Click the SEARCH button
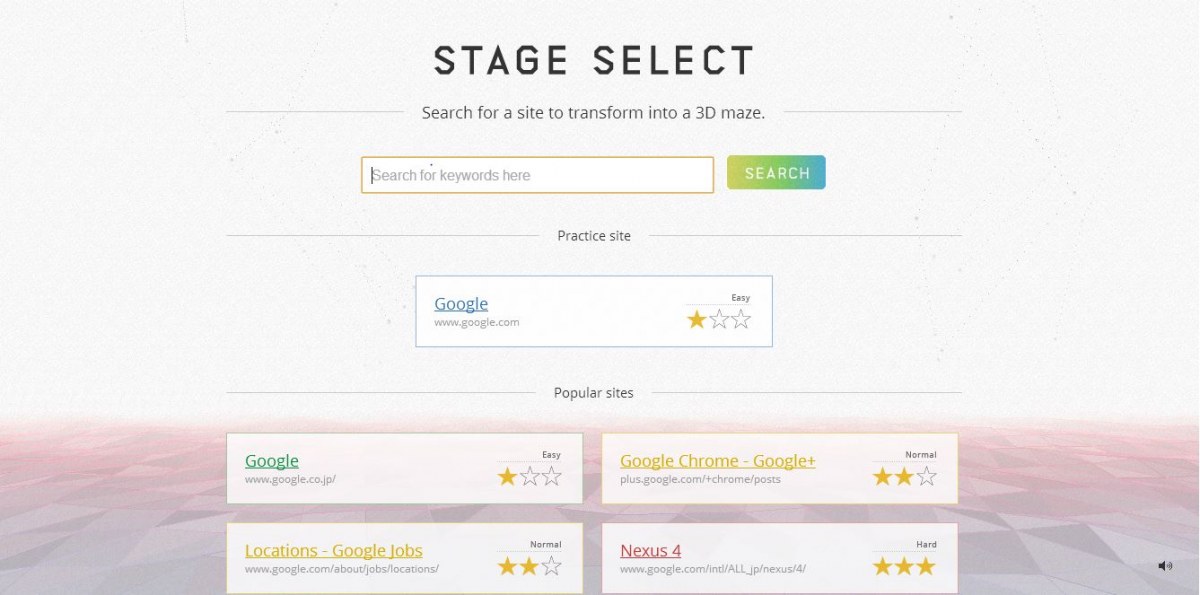1200x595 pixels. (x=776, y=173)
